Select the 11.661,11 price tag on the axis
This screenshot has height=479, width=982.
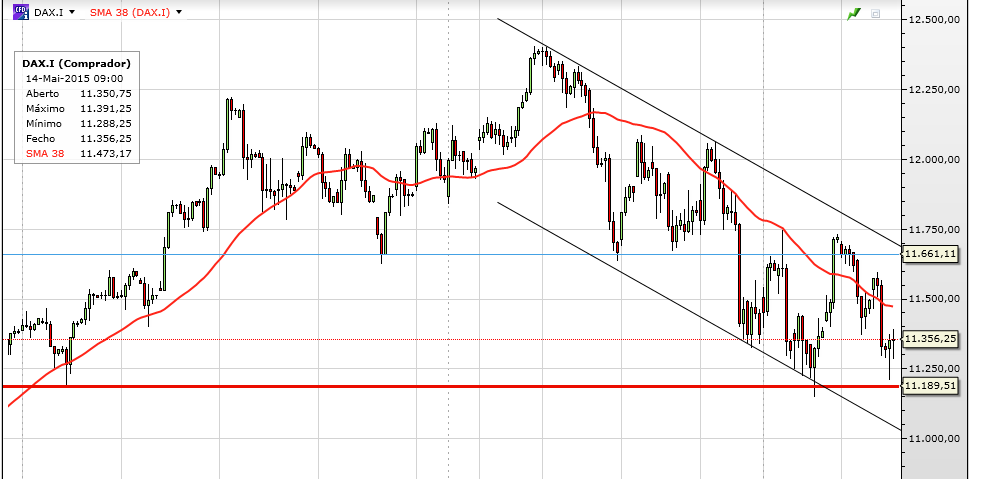(930, 254)
